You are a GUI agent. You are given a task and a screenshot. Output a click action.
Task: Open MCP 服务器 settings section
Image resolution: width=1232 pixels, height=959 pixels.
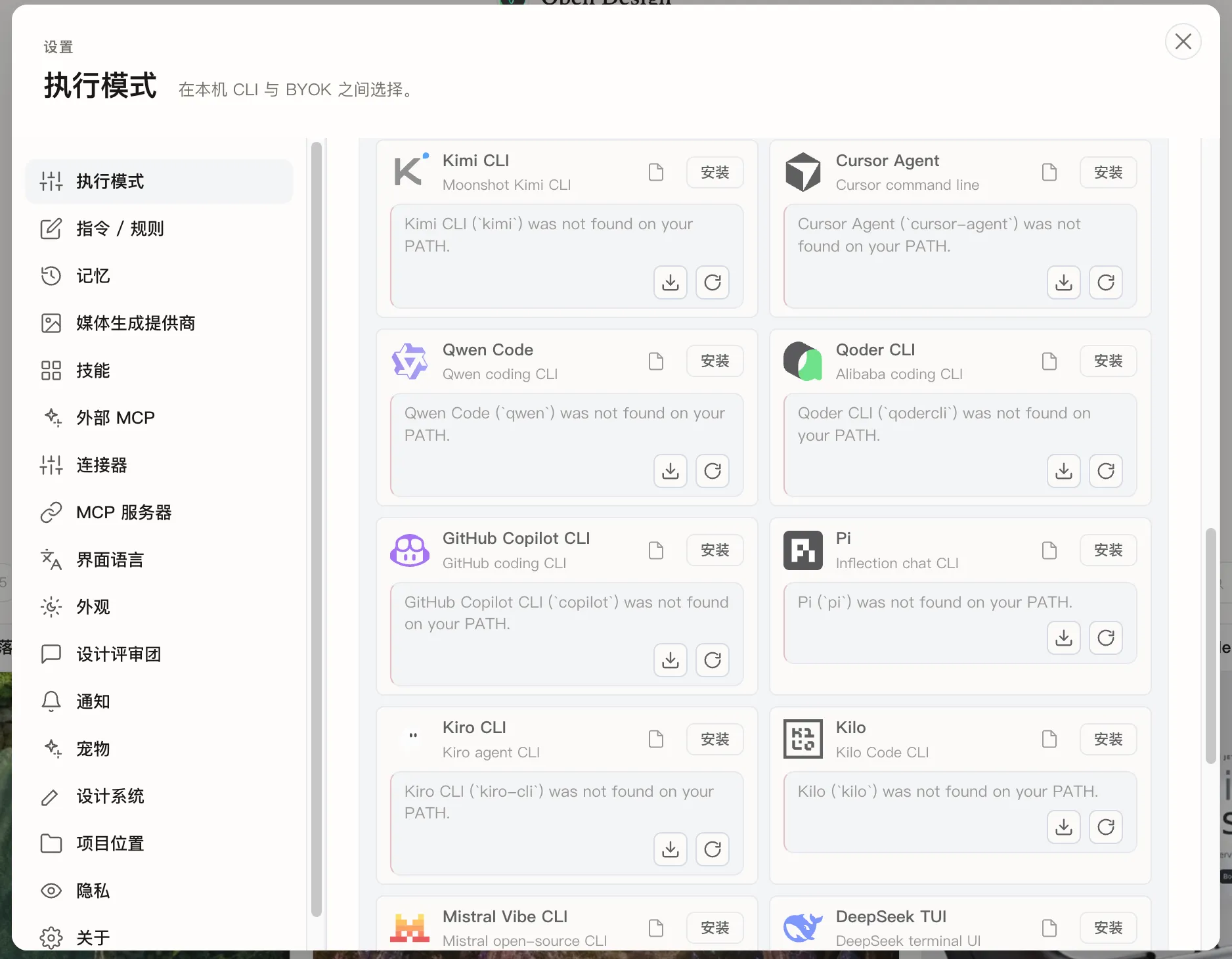pos(159,512)
